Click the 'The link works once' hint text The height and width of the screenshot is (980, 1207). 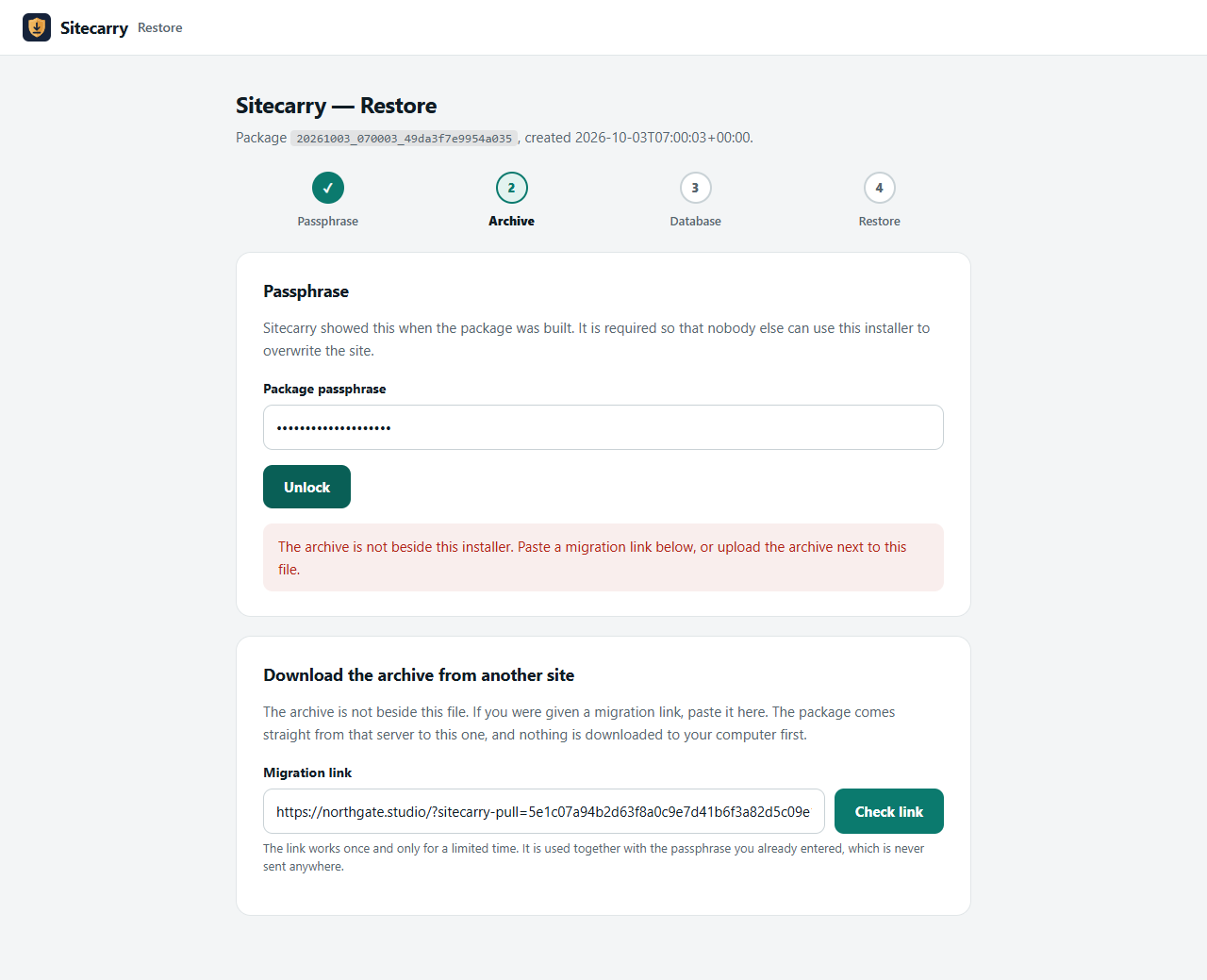pos(594,857)
